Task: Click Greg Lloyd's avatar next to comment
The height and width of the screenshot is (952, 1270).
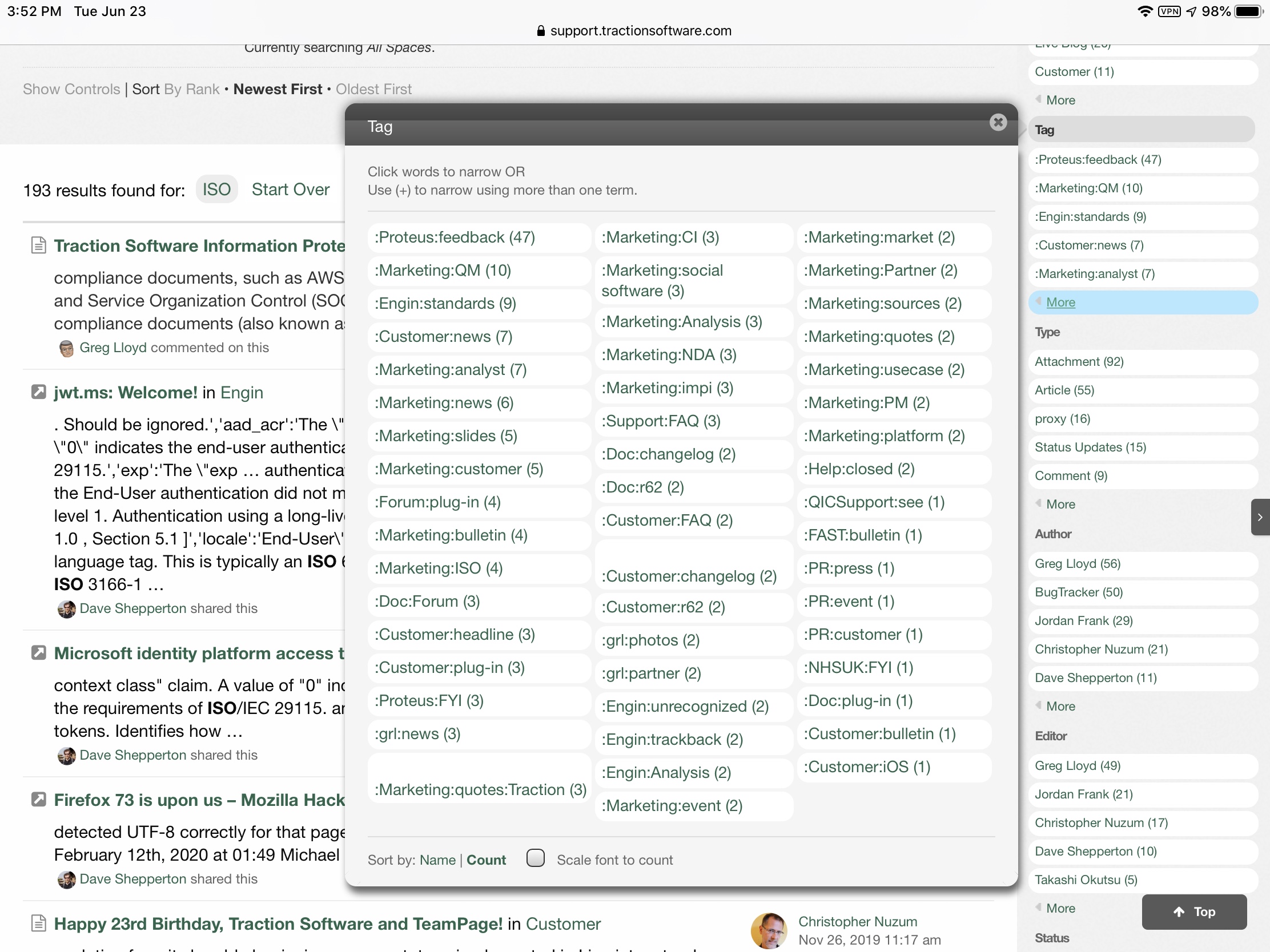Action: click(67, 348)
